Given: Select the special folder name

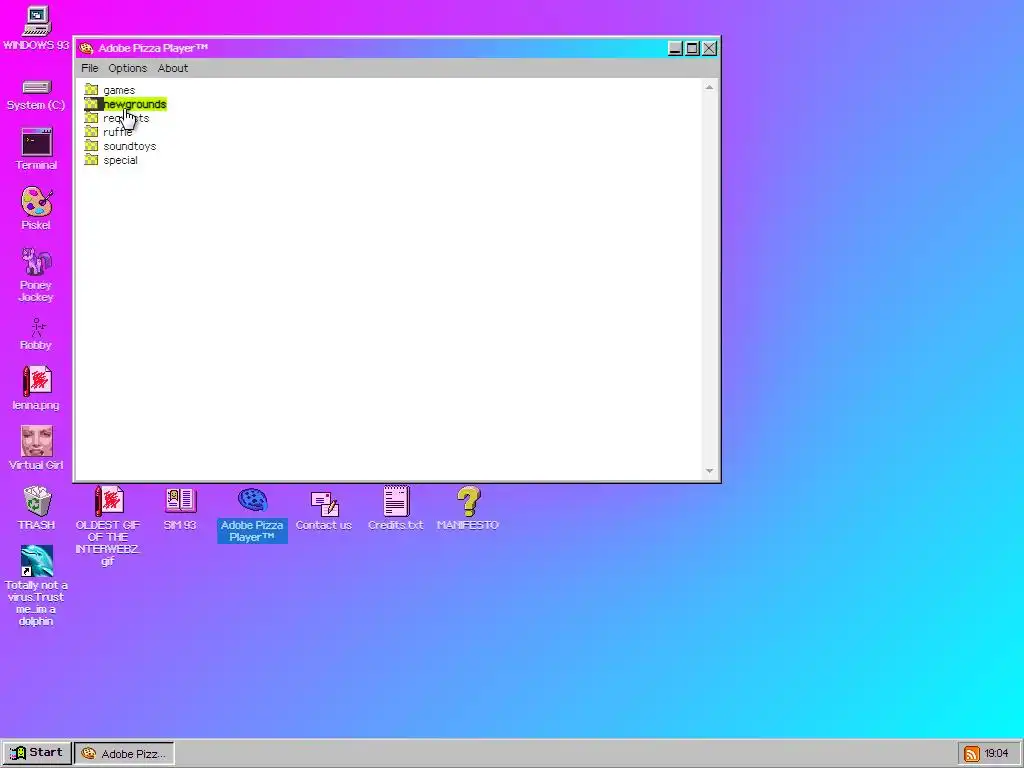Looking at the screenshot, I should (120, 160).
